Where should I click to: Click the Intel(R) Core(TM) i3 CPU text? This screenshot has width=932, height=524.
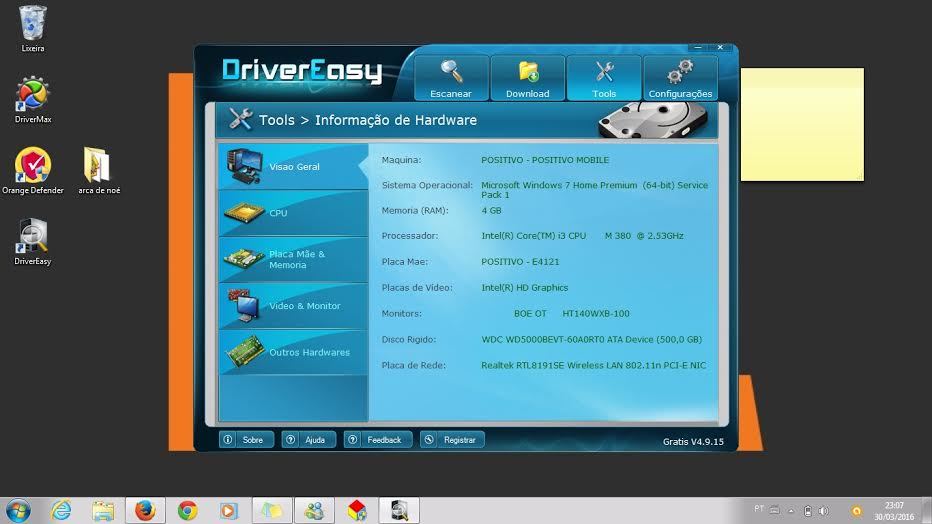[x=582, y=236]
